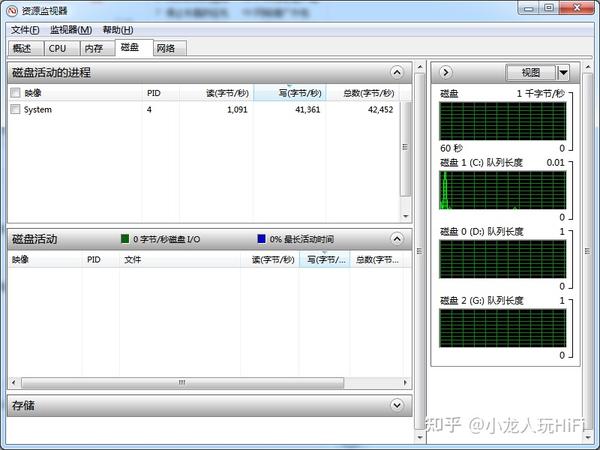Select the 磁盘 tab

tap(134, 47)
